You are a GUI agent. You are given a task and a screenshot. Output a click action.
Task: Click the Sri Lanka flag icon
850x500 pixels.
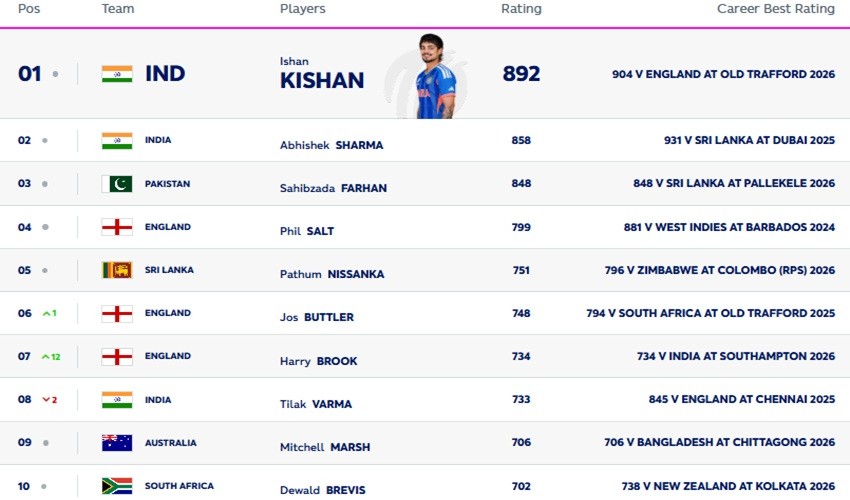pos(117,270)
